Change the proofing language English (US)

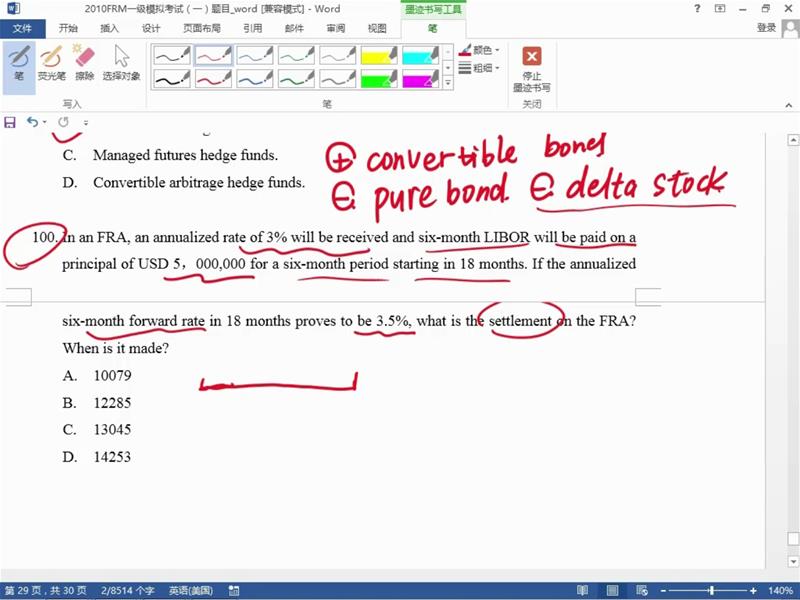tap(190, 591)
